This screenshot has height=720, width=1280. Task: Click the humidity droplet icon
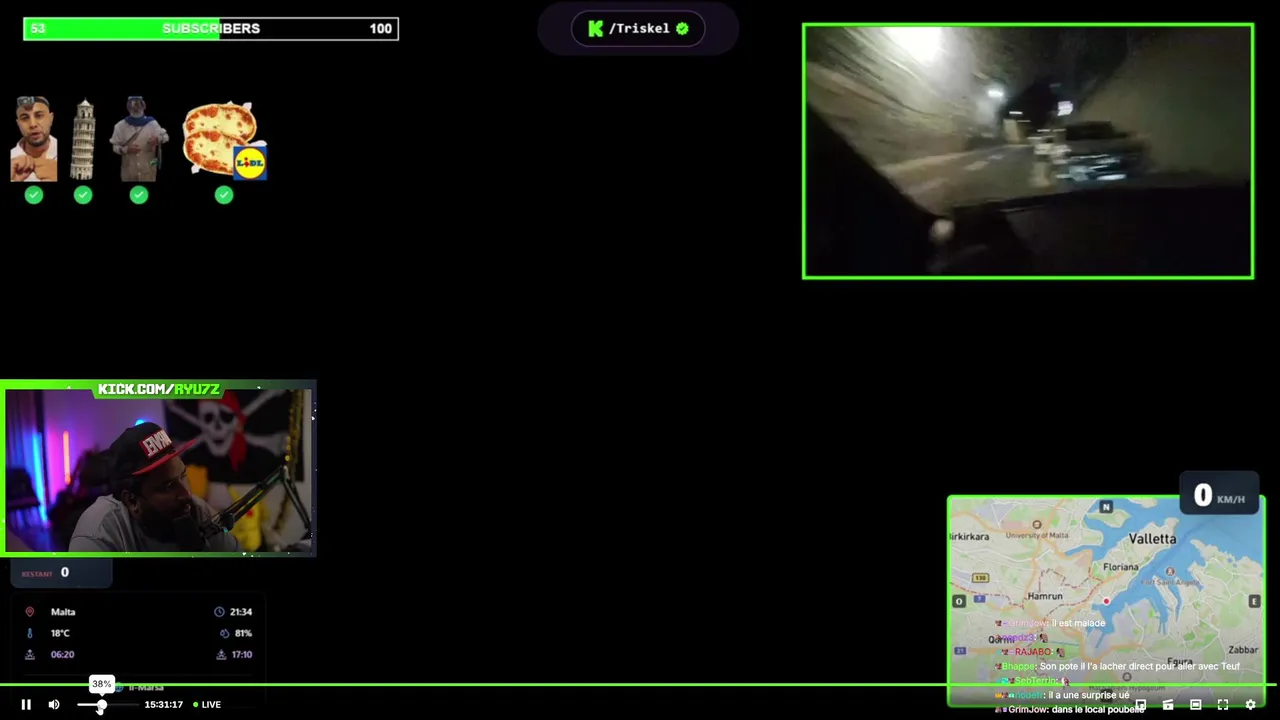point(224,633)
